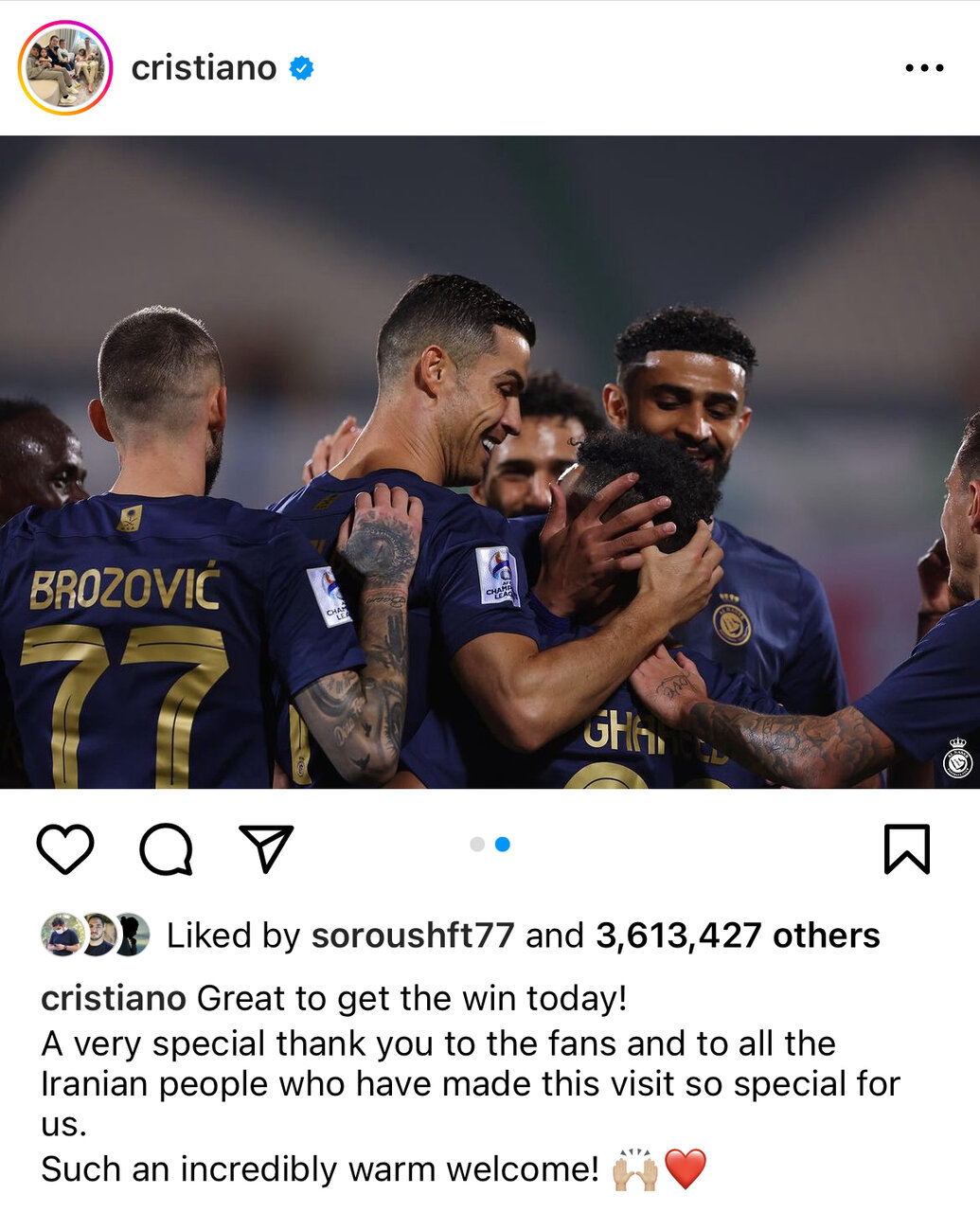Screen dimensions: 980x1212
Task: Tap the red heart emoji in caption
Action: pos(686,1169)
